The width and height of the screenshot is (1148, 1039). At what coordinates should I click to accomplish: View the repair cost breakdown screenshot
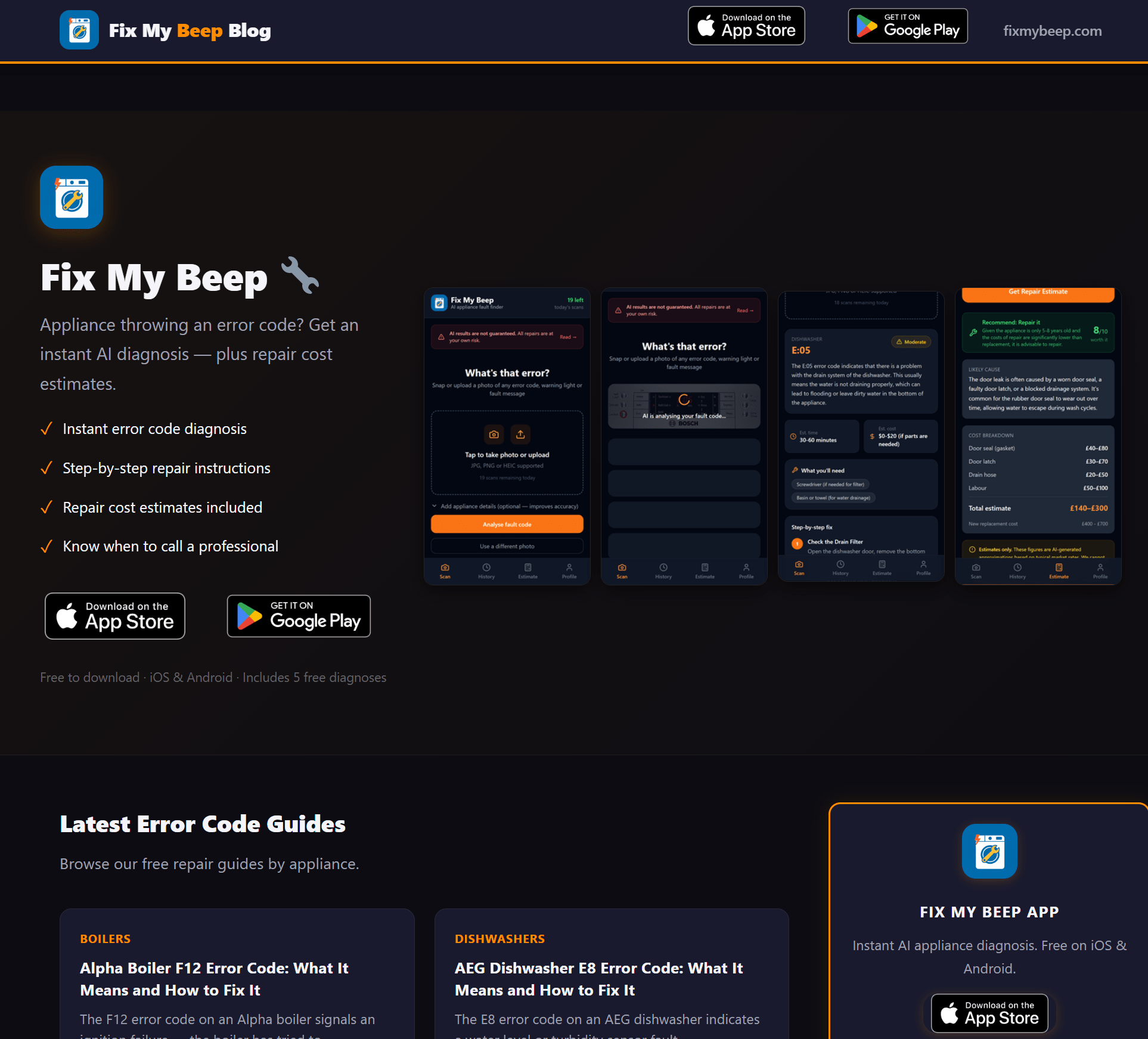point(1038,436)
